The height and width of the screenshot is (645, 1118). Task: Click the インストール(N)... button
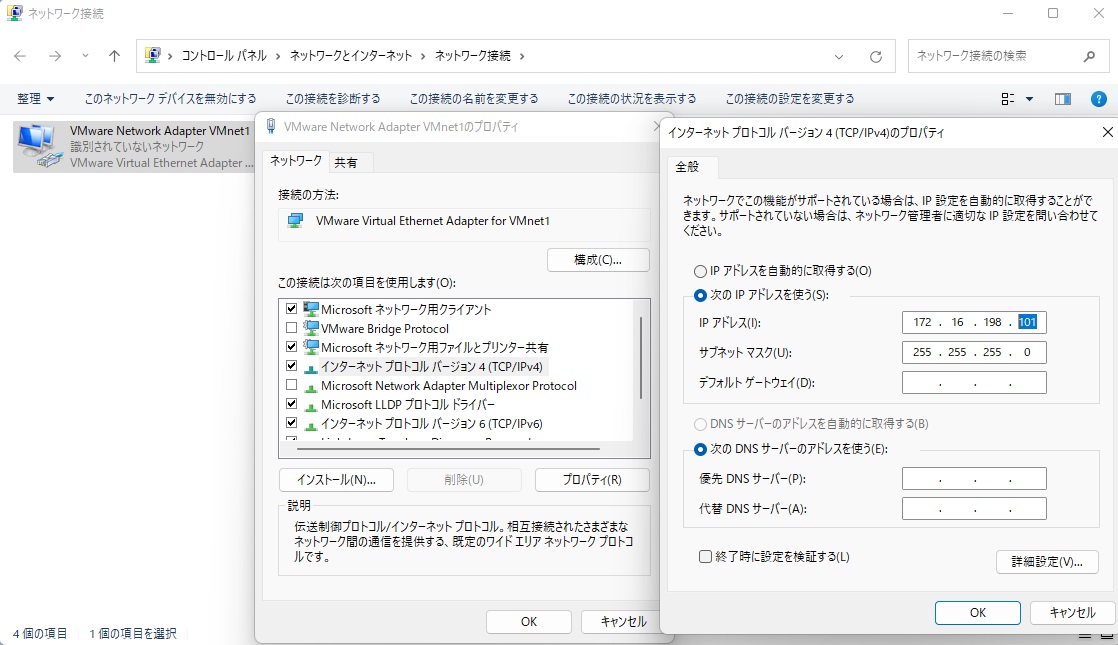pos(337,480)
